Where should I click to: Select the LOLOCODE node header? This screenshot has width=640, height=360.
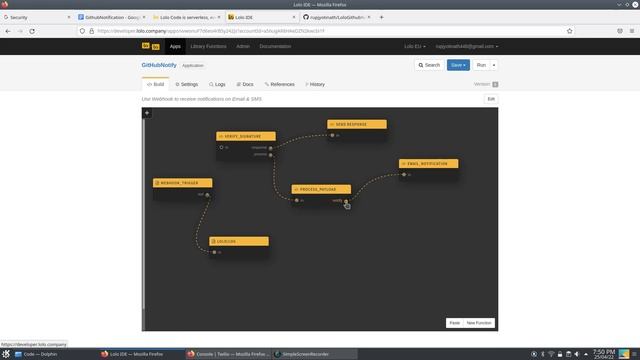[239, 241]
